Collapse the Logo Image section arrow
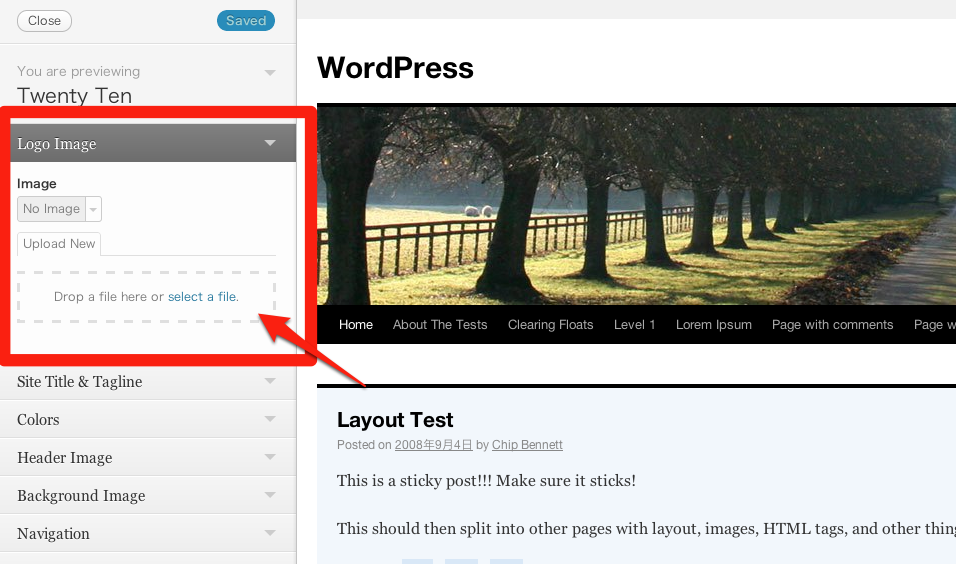Viewport: 956px width, 564px height. (x=270, y=143)
